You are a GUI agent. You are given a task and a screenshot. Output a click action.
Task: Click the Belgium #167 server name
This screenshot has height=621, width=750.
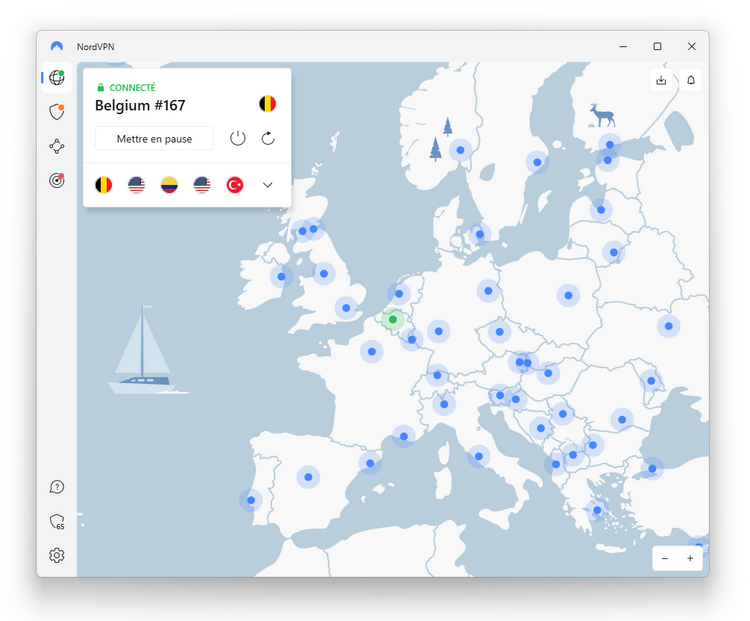[140, 105]
